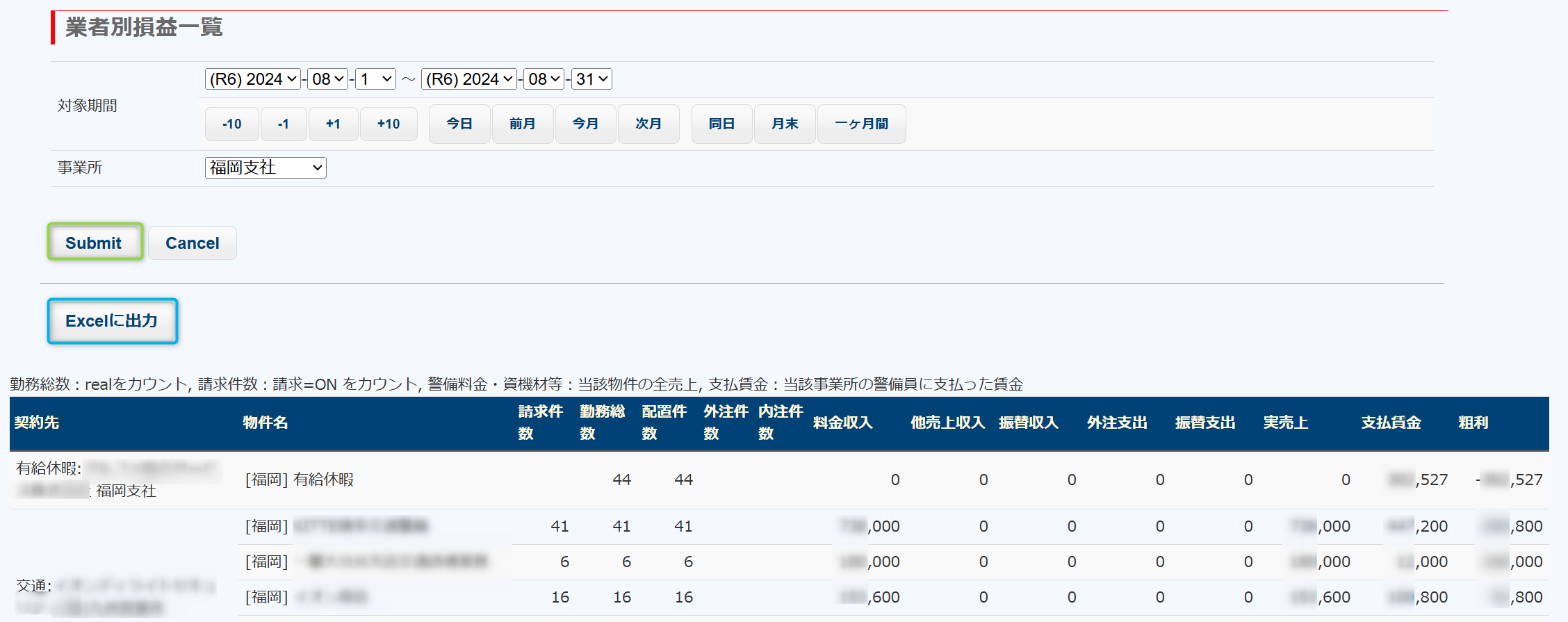The width and height of the screenshot is (1568, 622).
Task: Switch to 次月 period
Action: (x=648, y=124)
